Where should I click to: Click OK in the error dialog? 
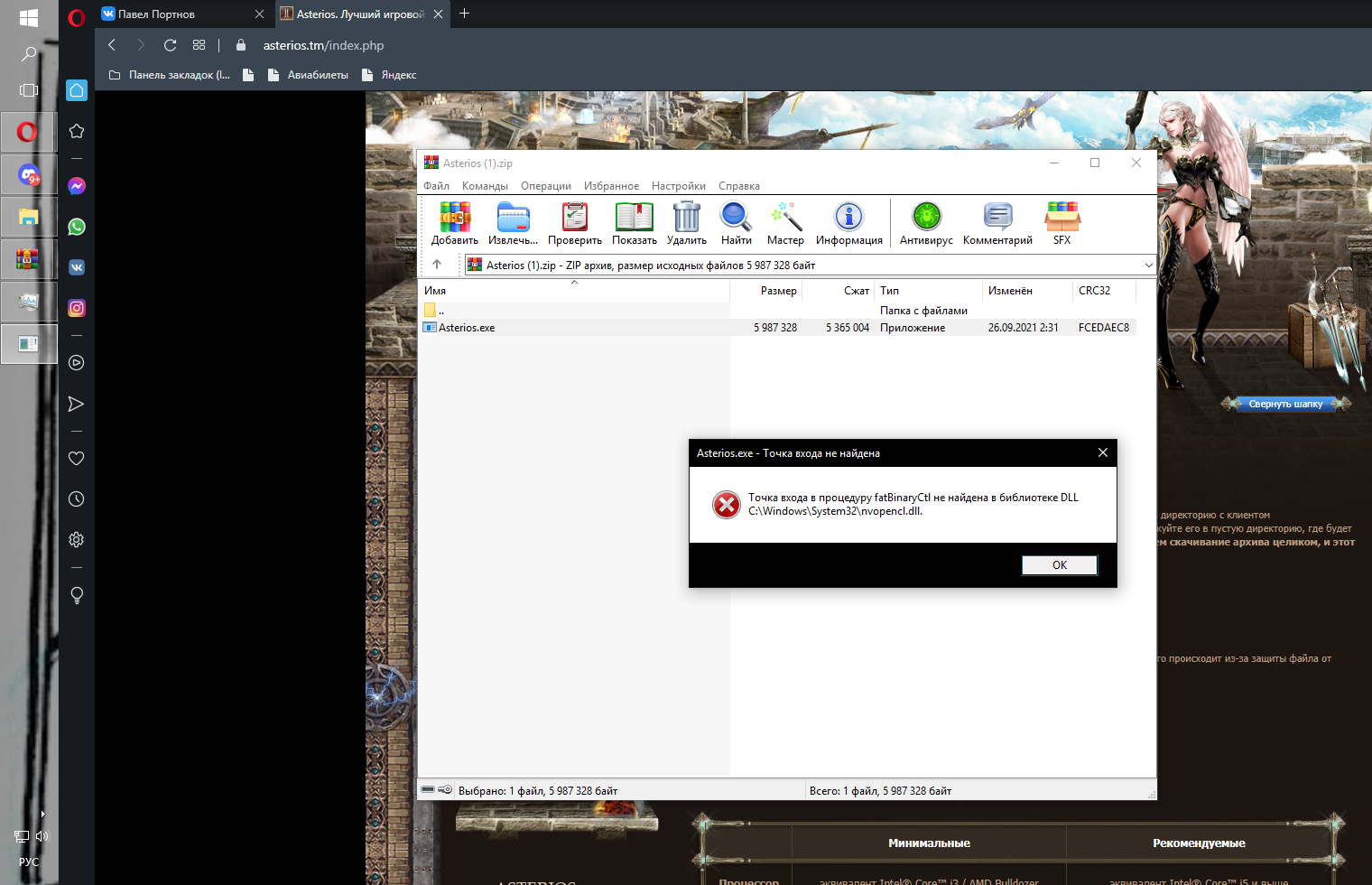tap(1060, 565)
